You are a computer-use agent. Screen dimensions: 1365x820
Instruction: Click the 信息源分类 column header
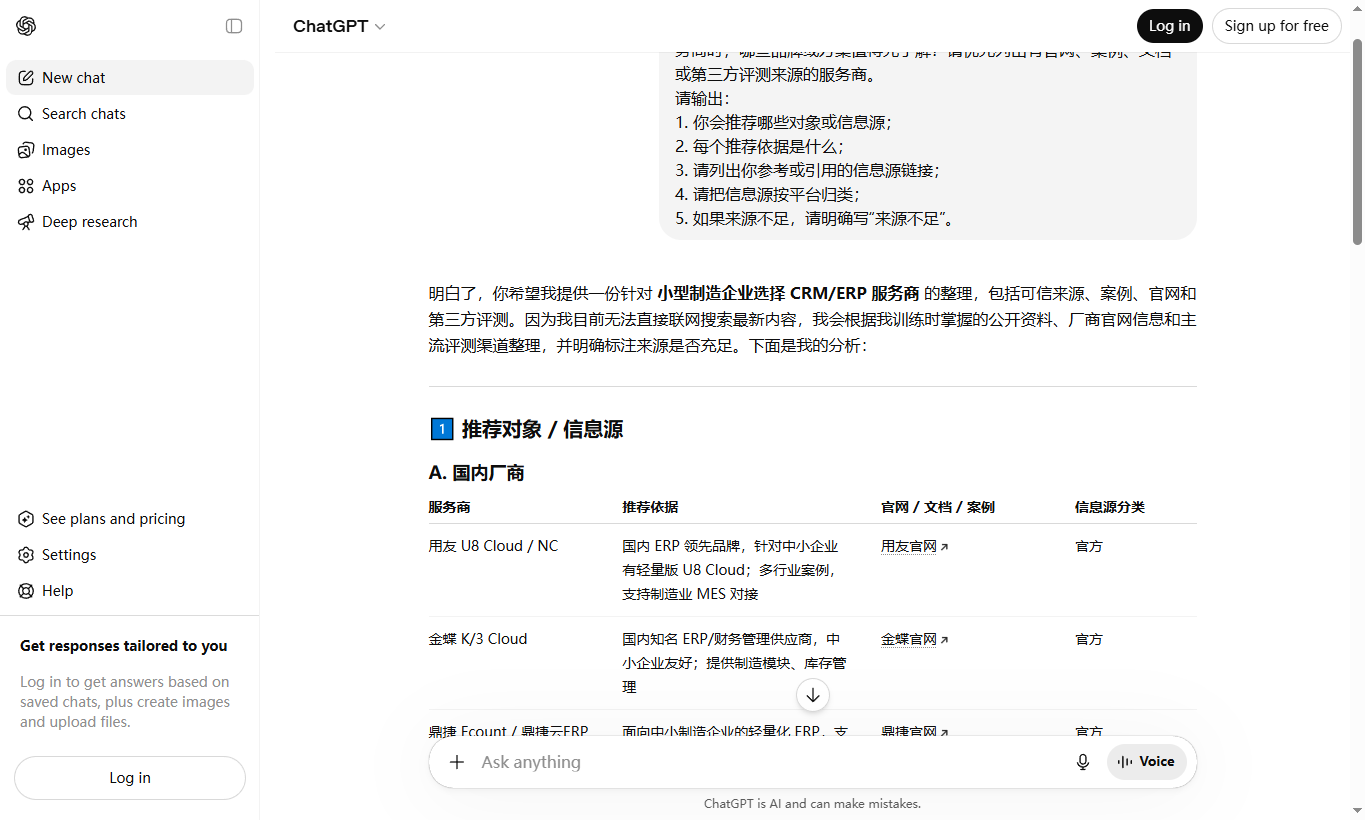(1110, 507)
